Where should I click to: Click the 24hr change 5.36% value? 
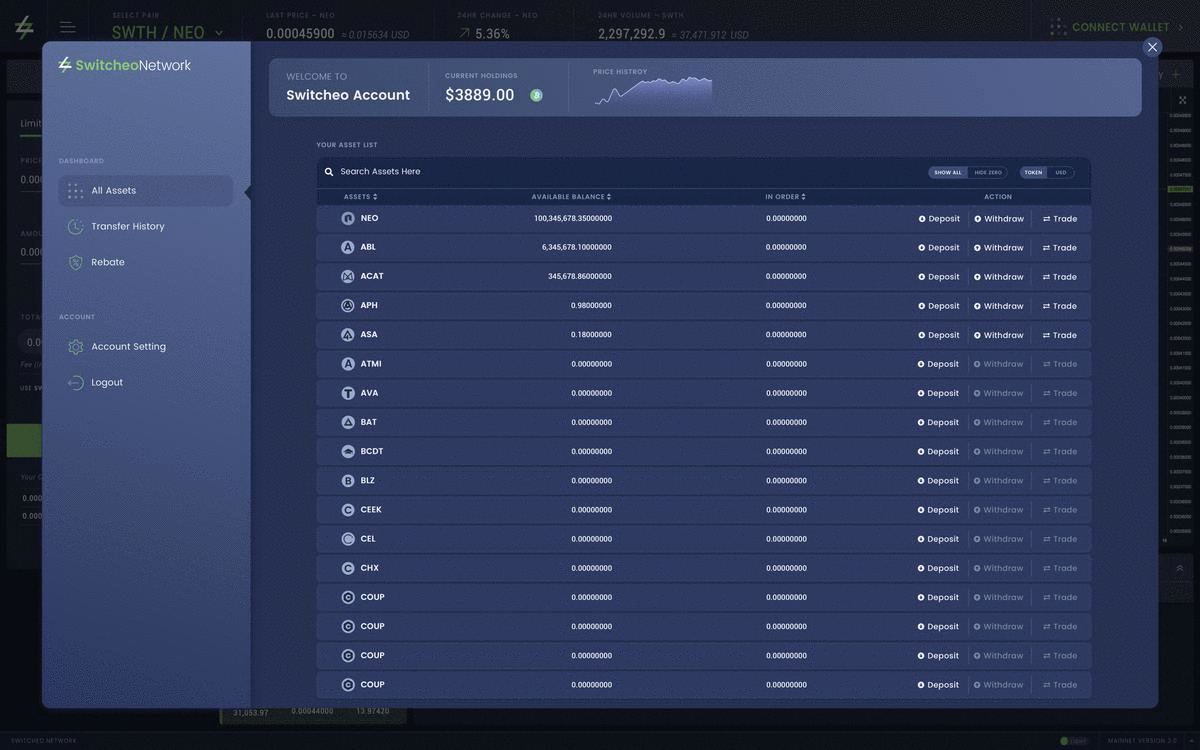click(492, 33)
